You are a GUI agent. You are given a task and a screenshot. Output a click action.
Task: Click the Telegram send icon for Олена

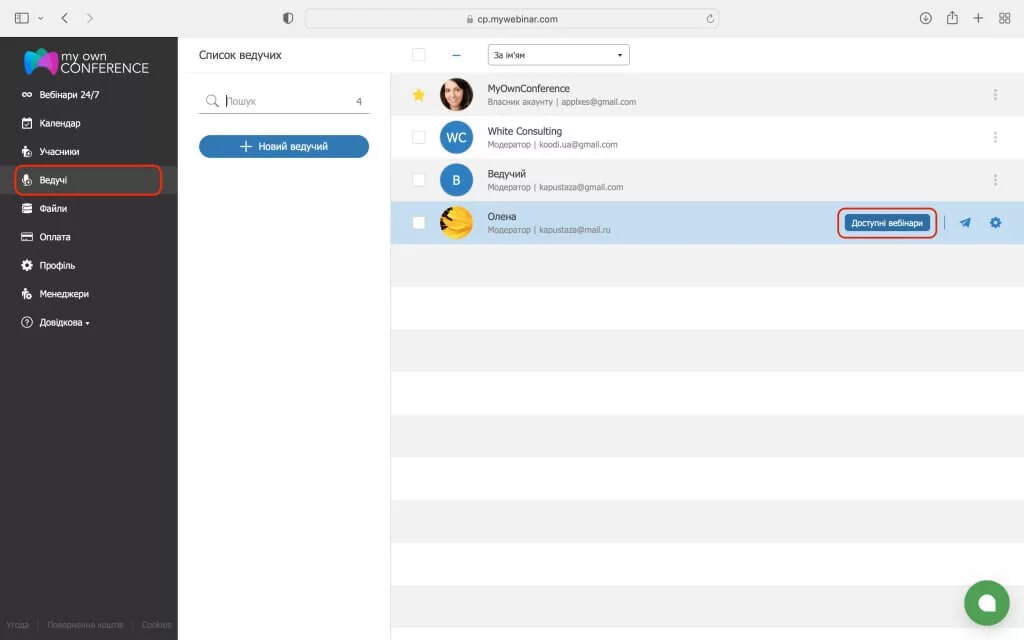(965, 223)
